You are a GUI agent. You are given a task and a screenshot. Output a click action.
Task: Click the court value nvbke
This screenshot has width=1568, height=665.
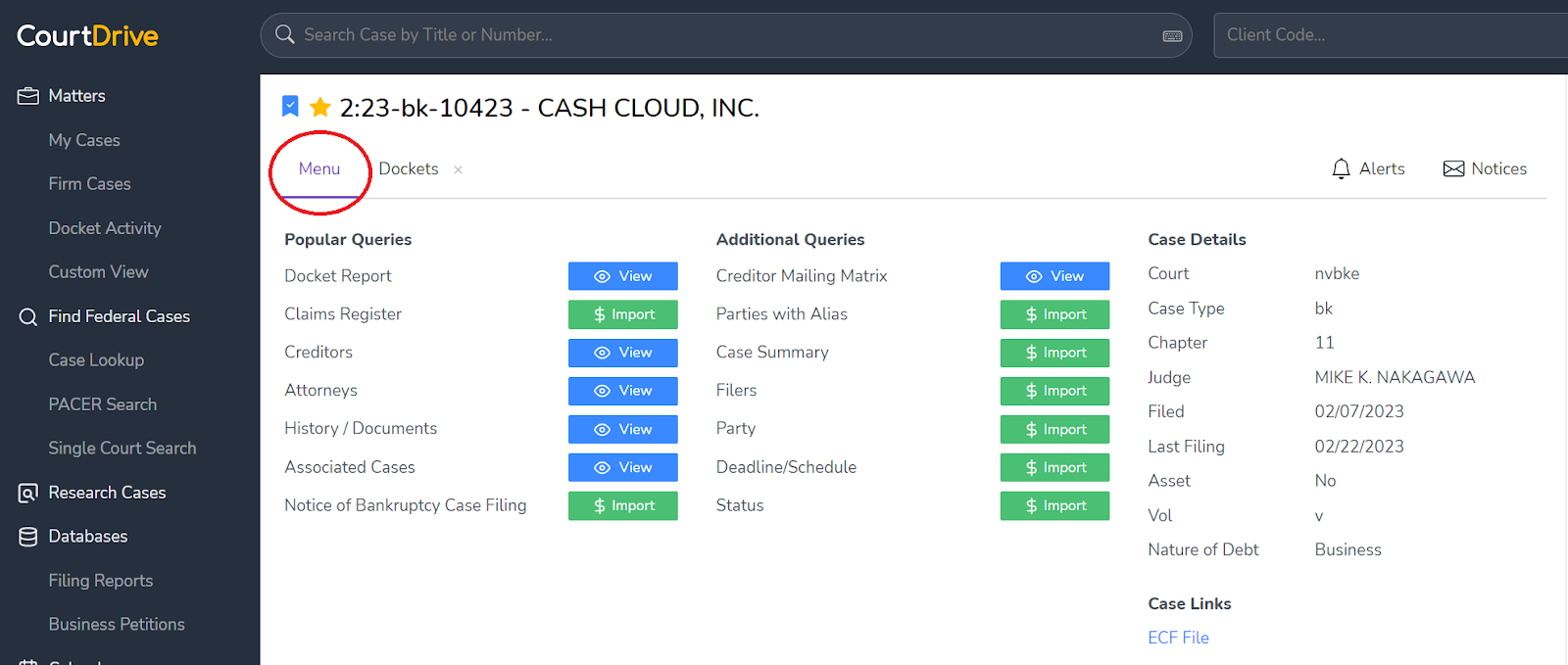pos(1337,273)
